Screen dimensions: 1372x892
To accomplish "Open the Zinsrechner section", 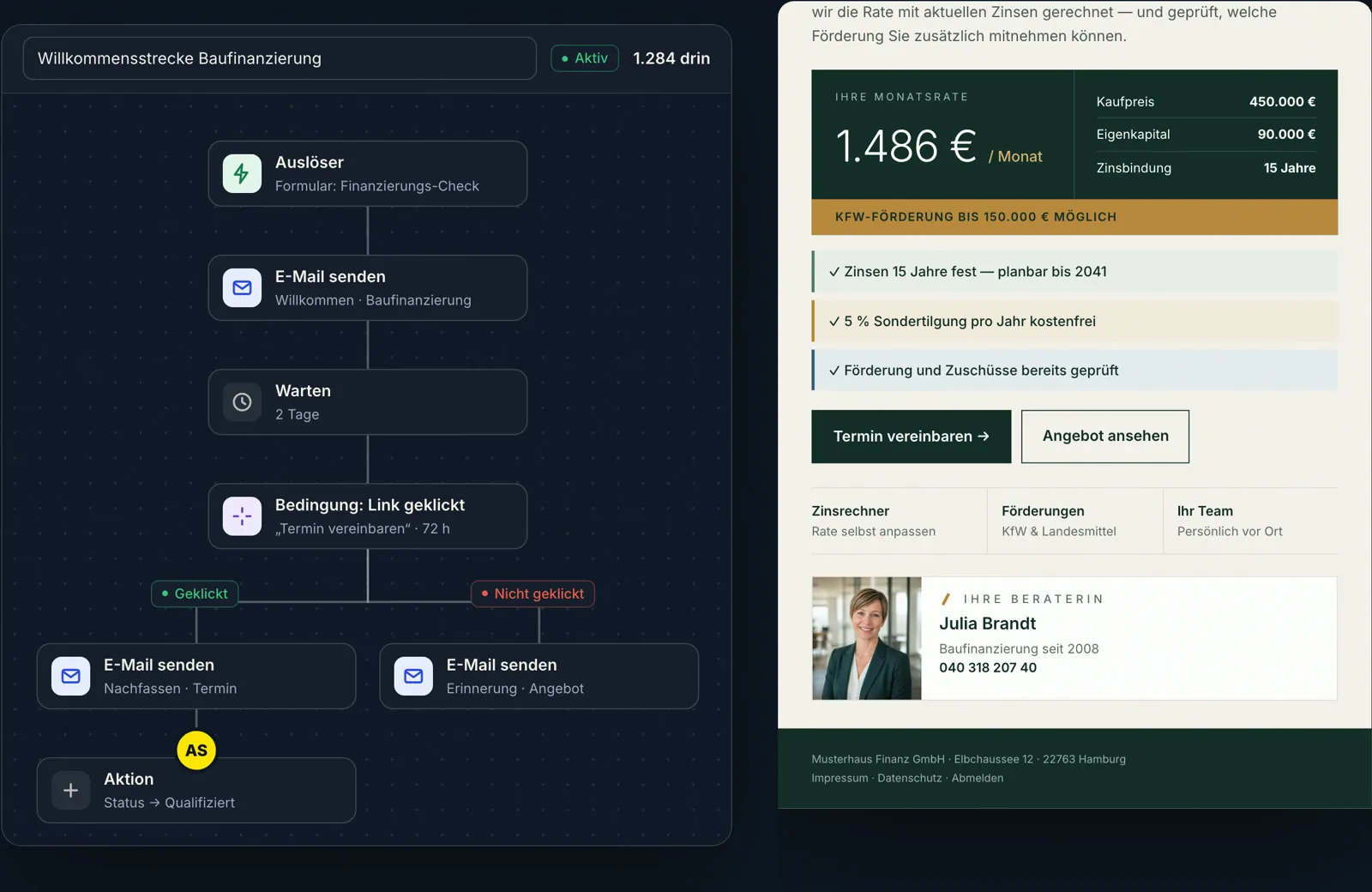I will click(x=899, y=521).
